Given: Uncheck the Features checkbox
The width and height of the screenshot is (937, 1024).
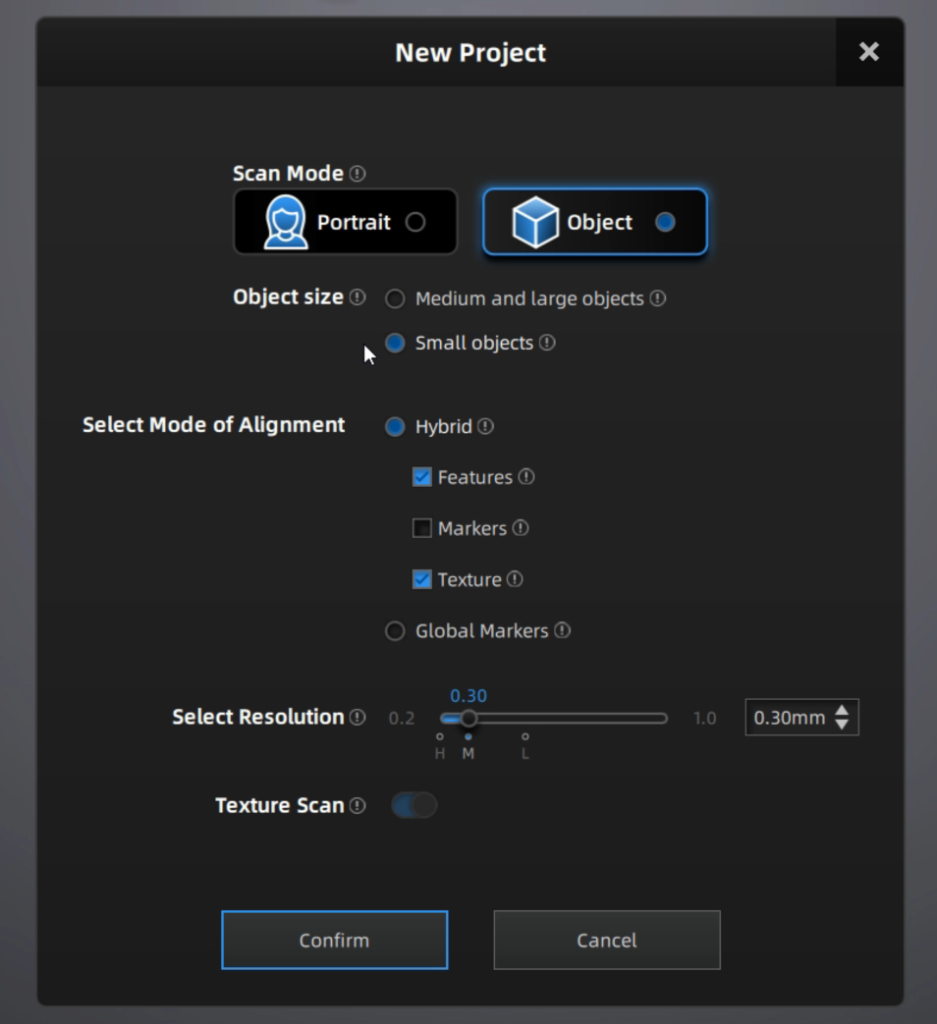Looking at the screenshot, I should coord(422,478).
